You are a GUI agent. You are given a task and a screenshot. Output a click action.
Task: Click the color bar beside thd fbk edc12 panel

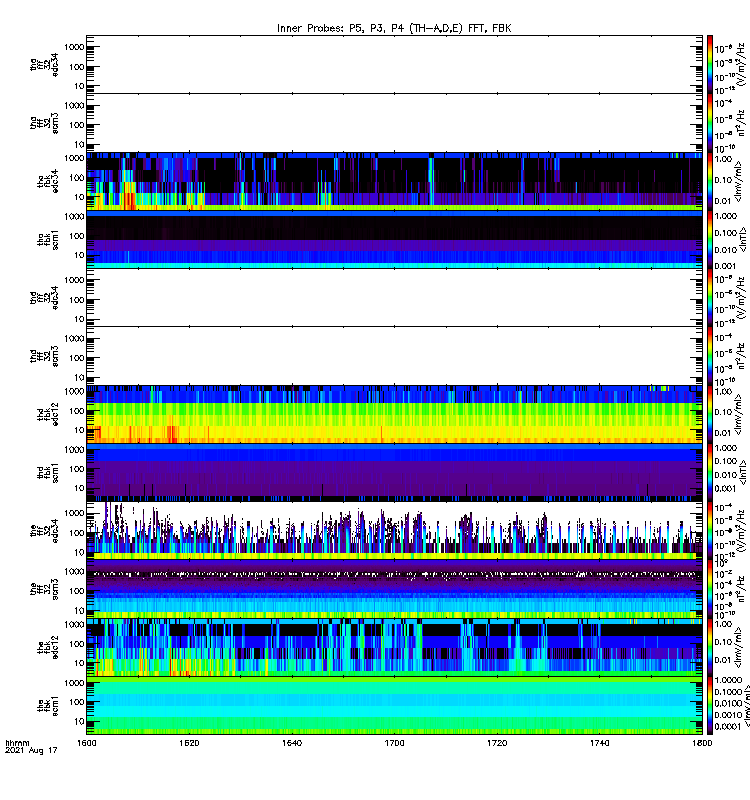[x=710, y=414]
